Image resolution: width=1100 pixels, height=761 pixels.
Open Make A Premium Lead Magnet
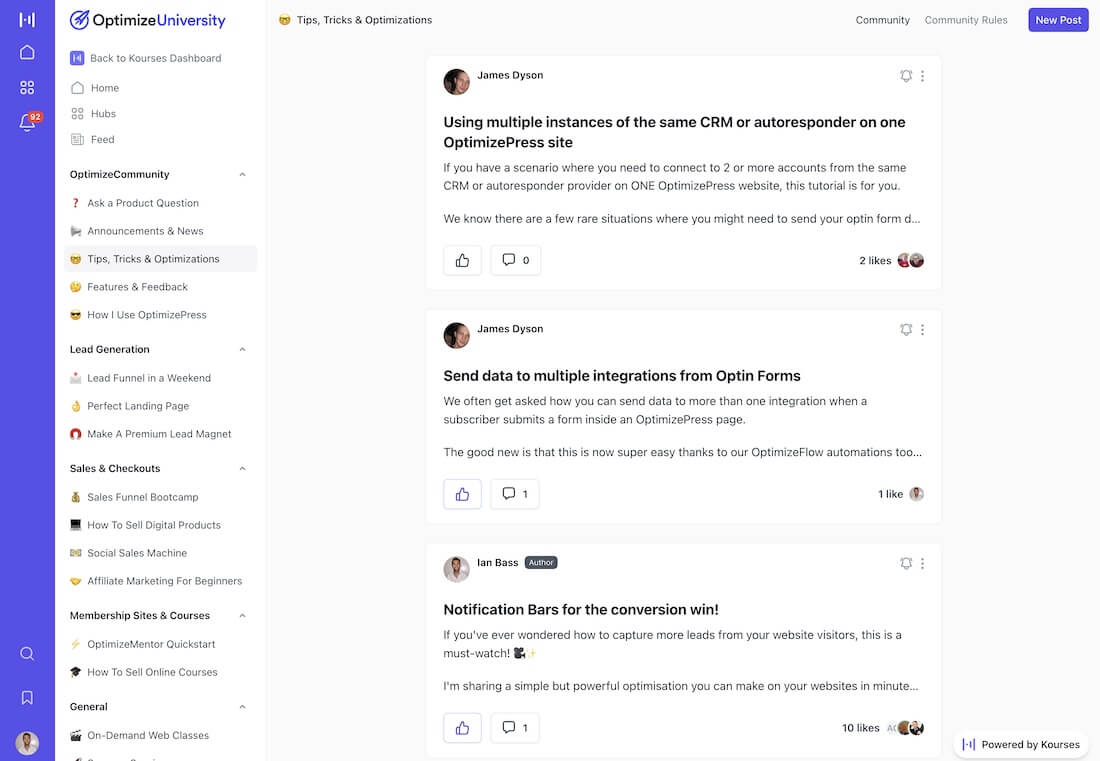[x=160, y=434]
